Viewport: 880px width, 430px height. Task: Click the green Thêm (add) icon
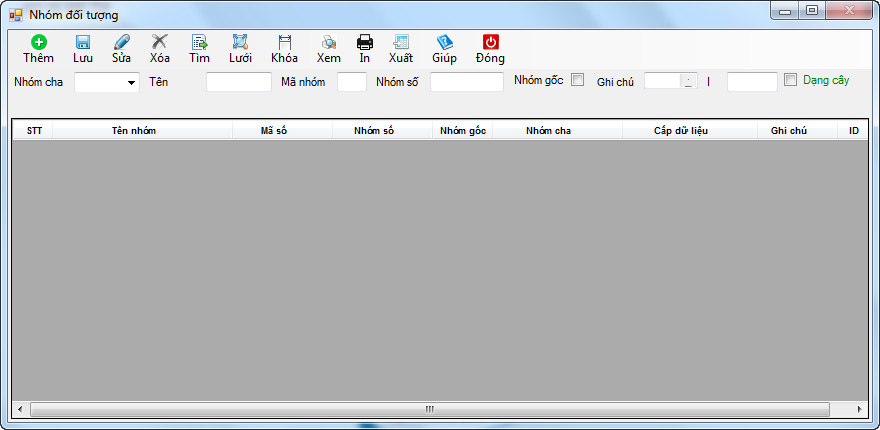(x=39, y=42)
